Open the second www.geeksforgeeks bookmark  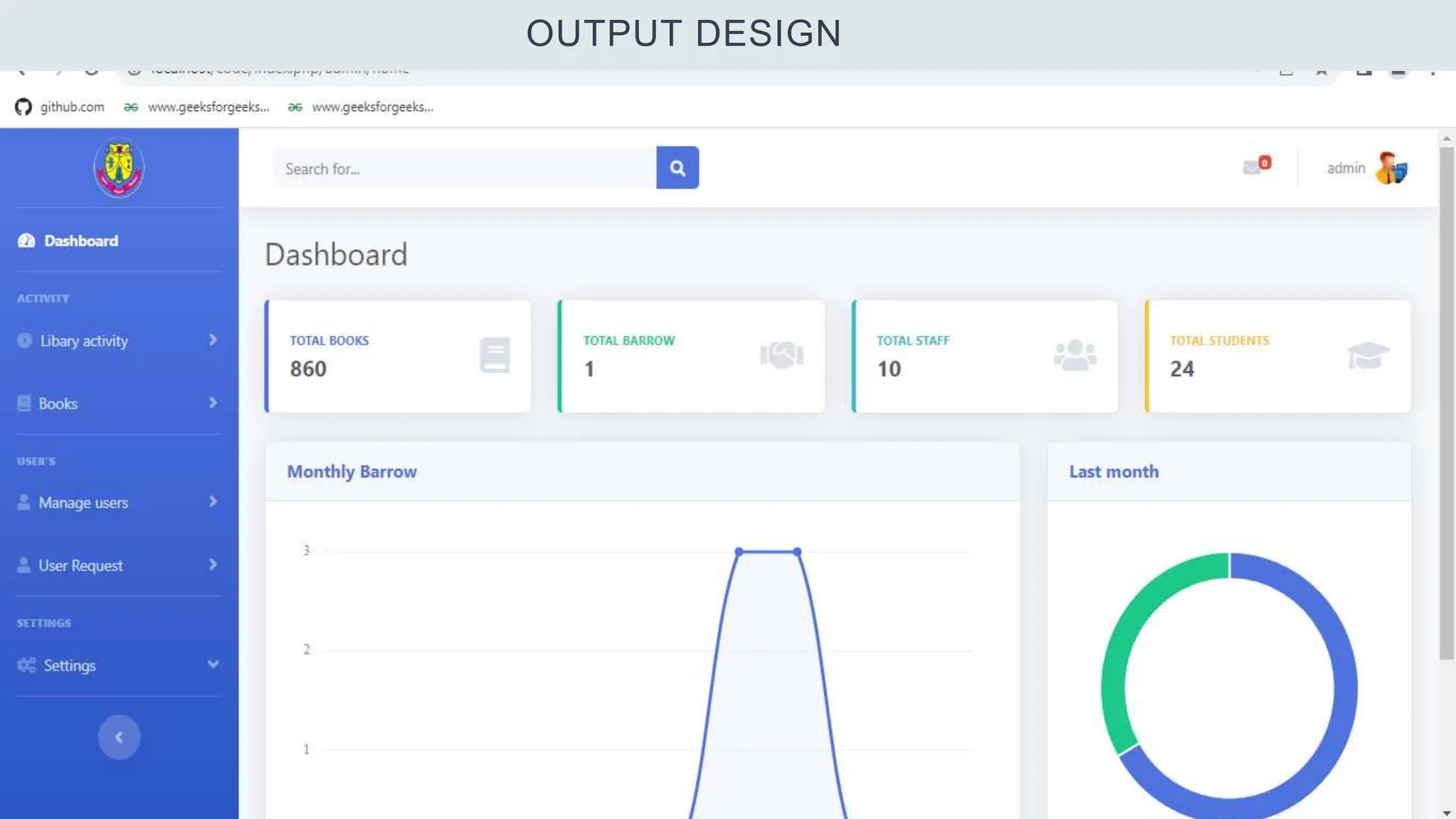pos(361,107)
